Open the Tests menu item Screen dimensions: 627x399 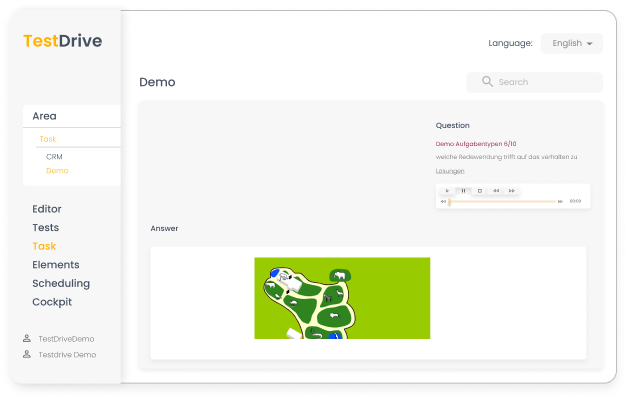tap(46, 227)
